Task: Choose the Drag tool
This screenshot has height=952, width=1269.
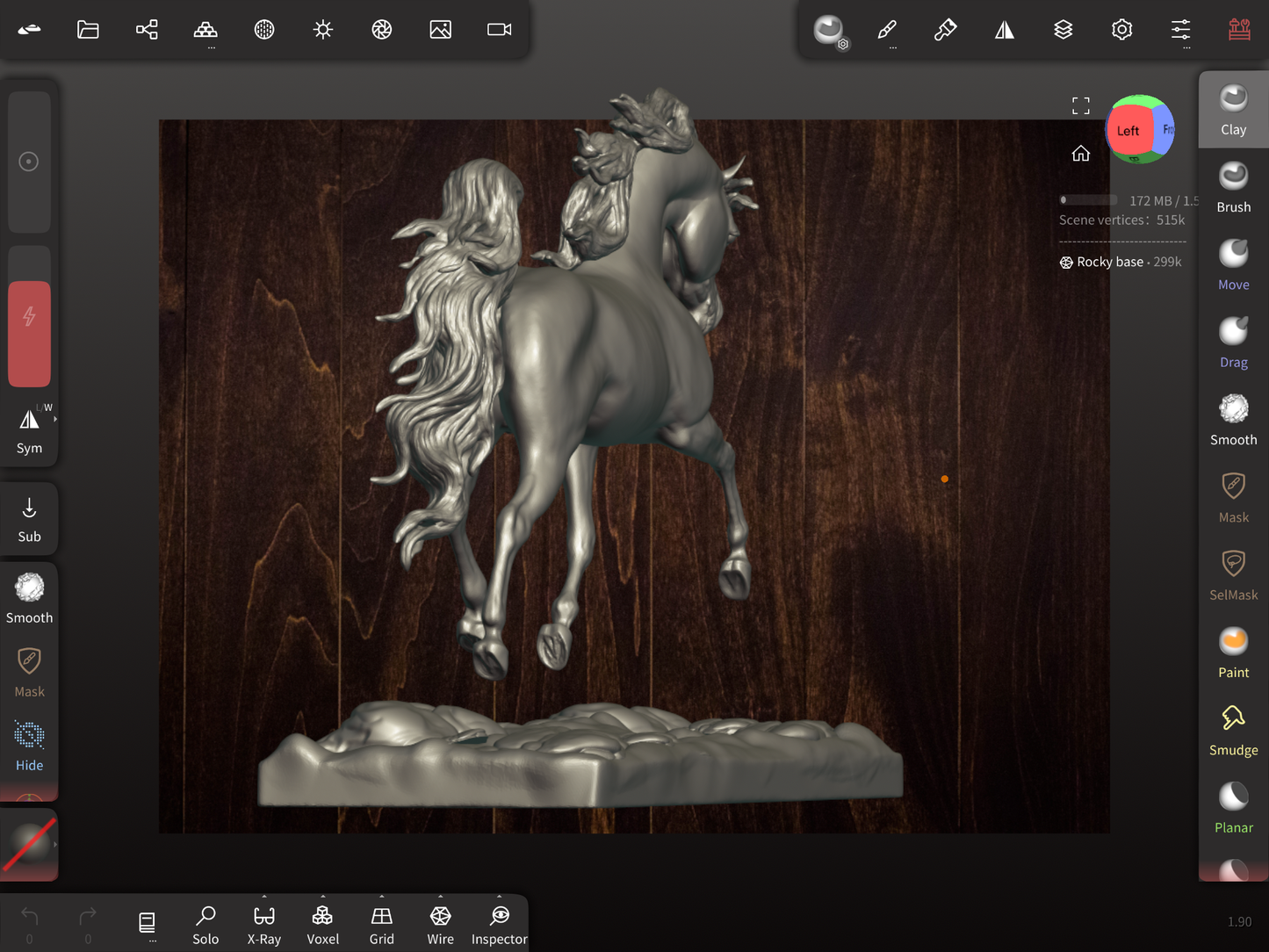Action: point(1233,343)
